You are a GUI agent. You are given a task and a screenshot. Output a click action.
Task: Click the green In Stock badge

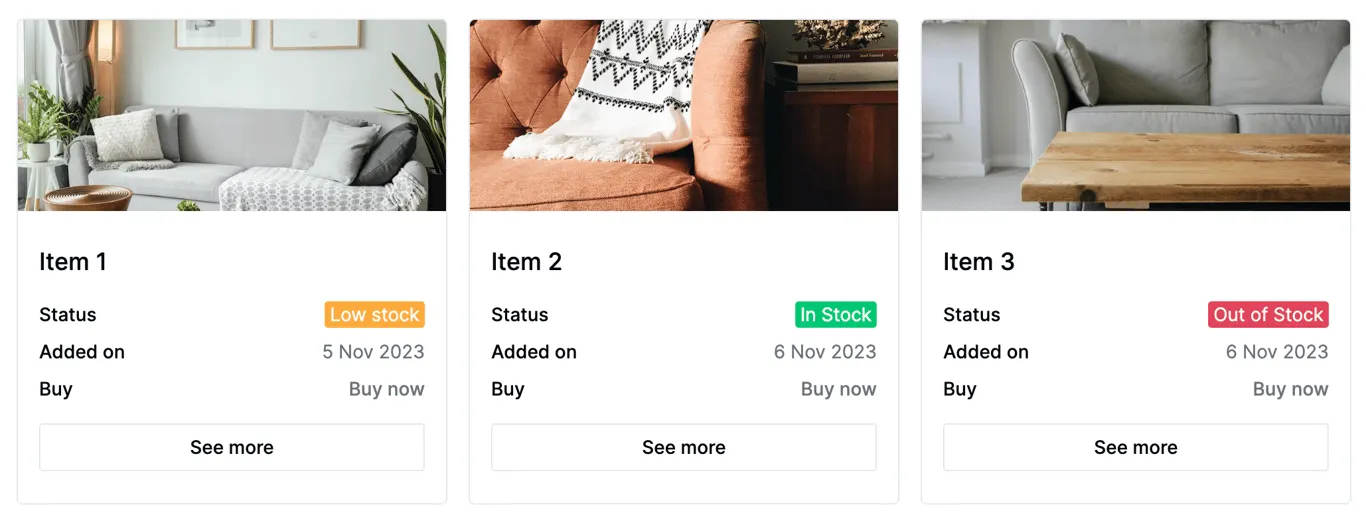pyautogui.click(x=836, y=315)
